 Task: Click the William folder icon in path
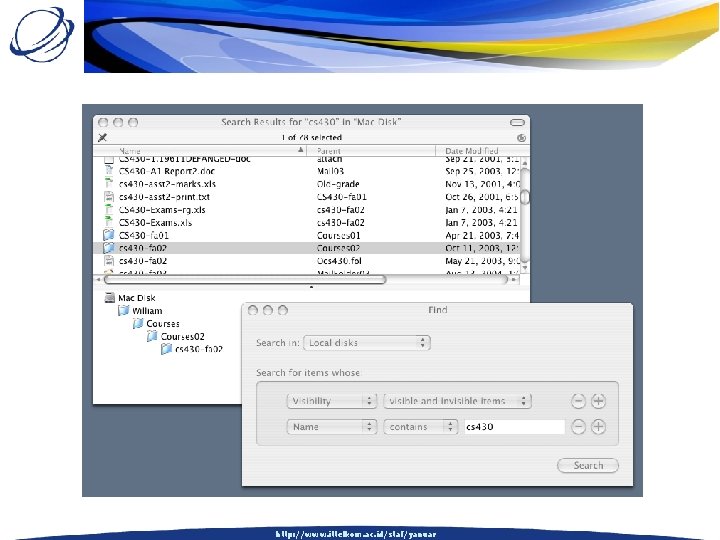pos(124,310)
